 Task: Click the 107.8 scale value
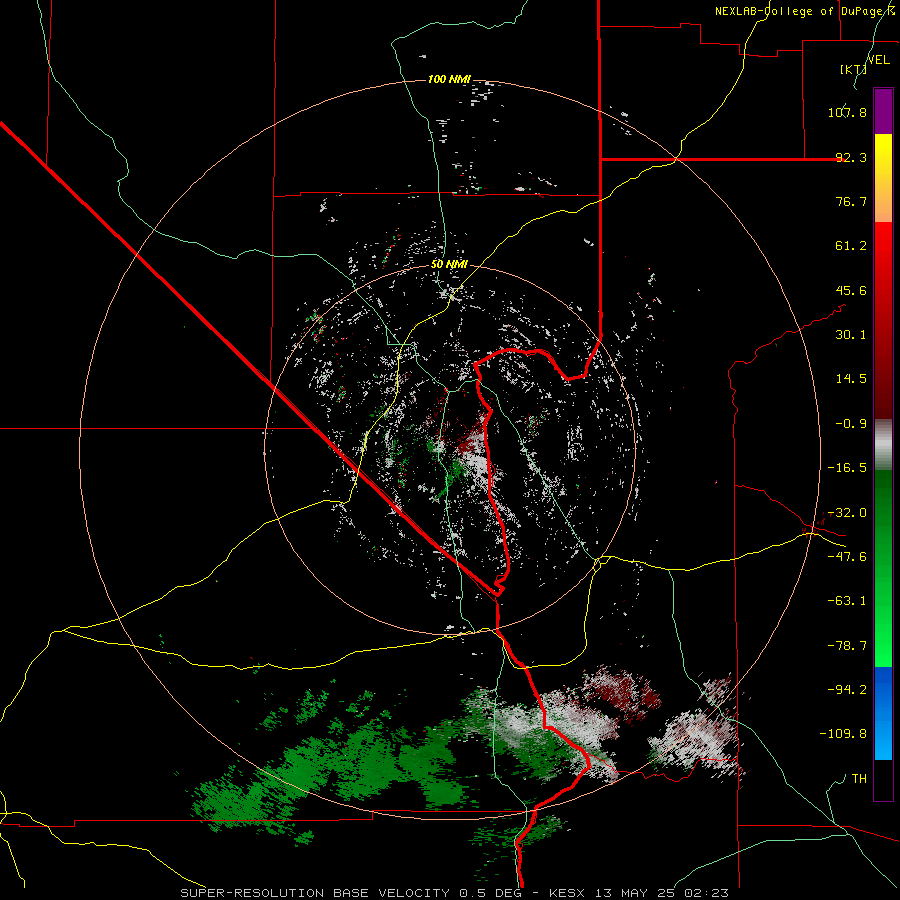[847, 112]
